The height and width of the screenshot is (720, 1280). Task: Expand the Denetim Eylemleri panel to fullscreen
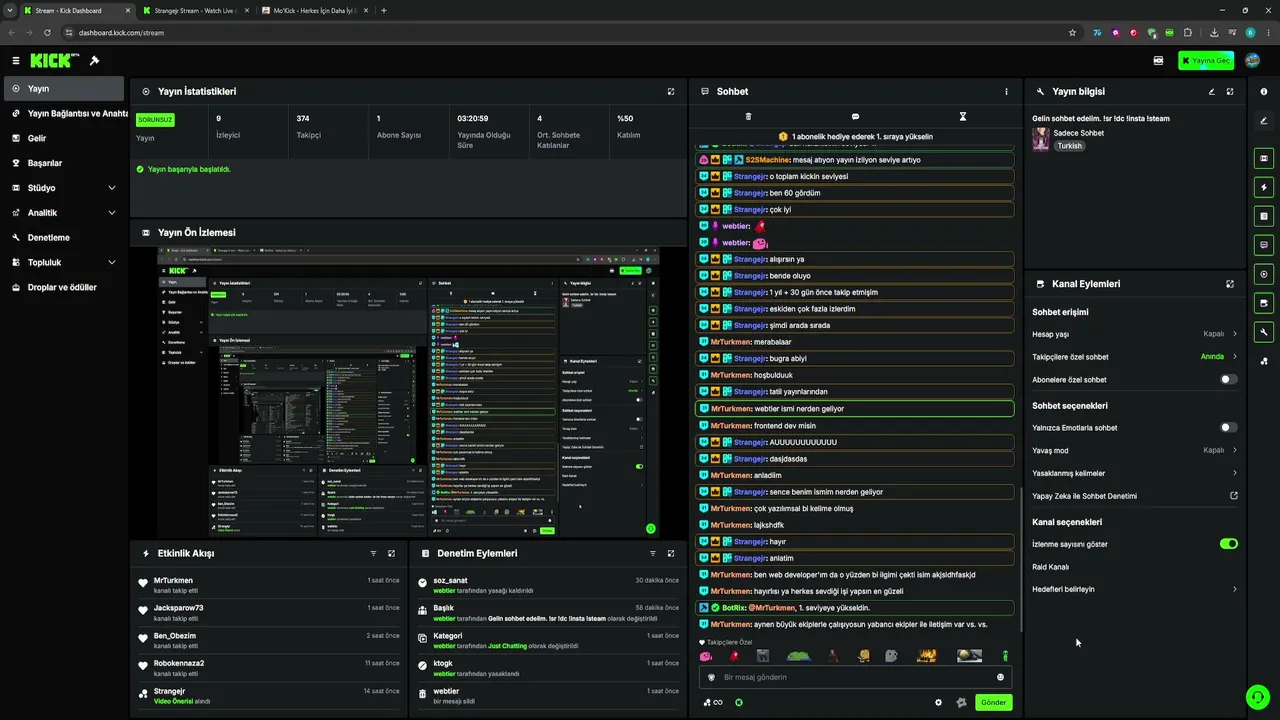671,553
